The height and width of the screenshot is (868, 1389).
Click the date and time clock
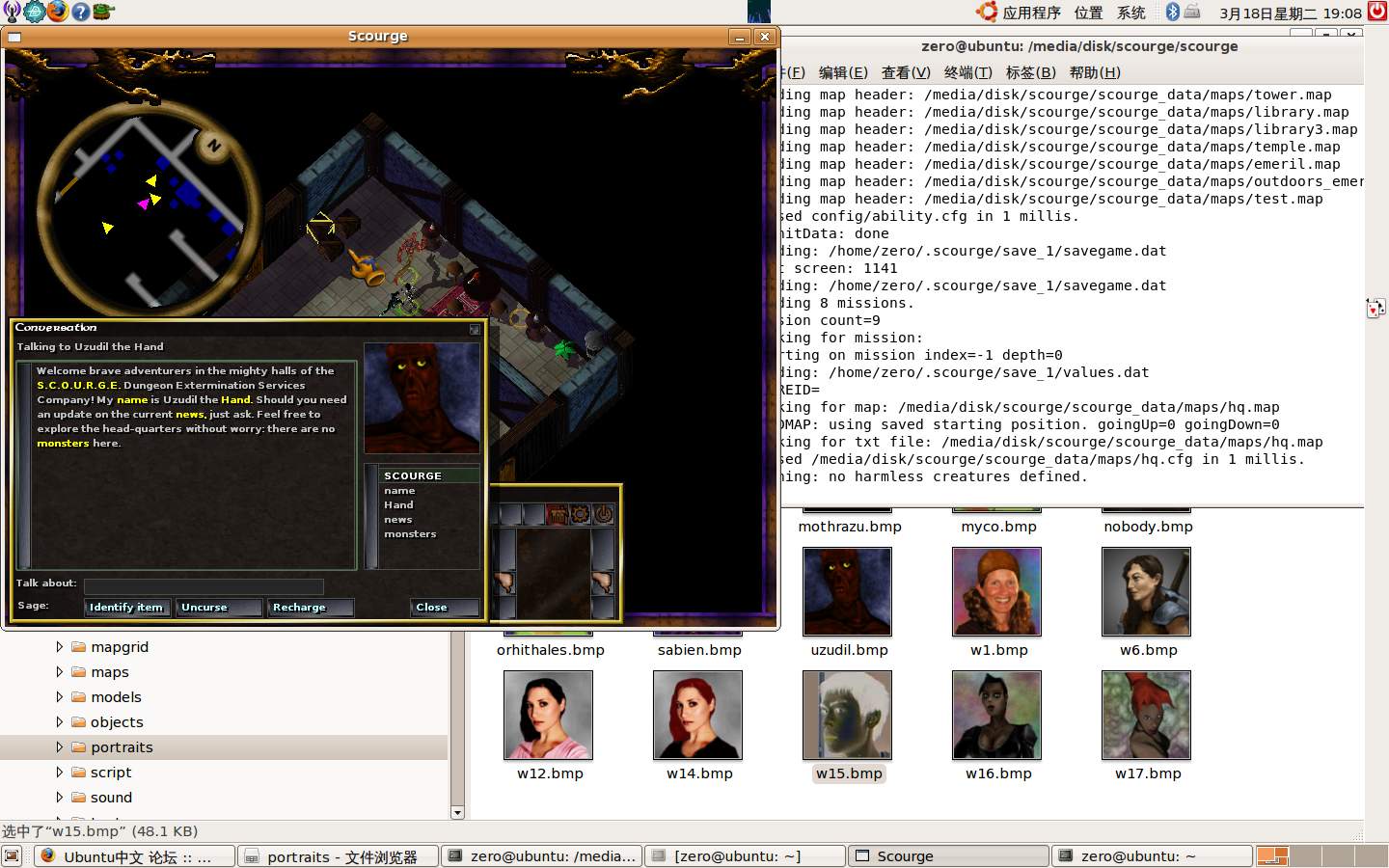click(1291, 14)
